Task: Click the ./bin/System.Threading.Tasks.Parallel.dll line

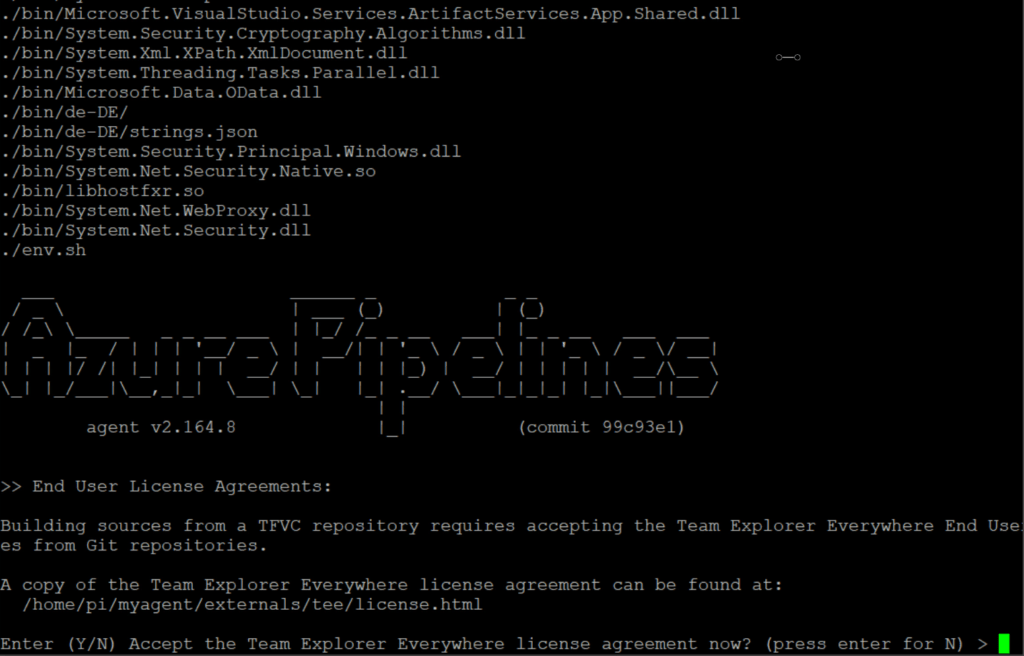Action: 219,73
